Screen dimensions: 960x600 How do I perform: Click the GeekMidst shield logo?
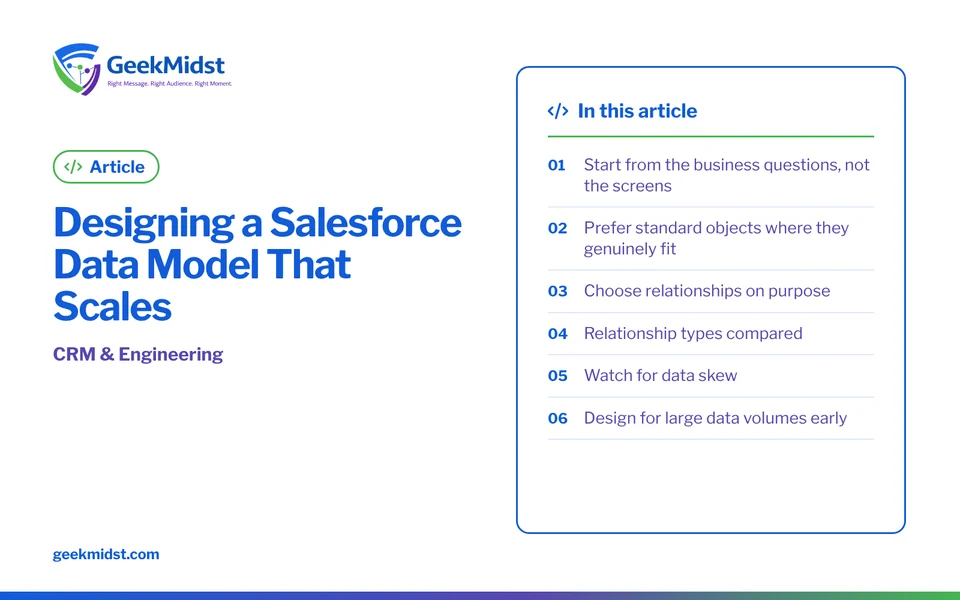point(77,69)
